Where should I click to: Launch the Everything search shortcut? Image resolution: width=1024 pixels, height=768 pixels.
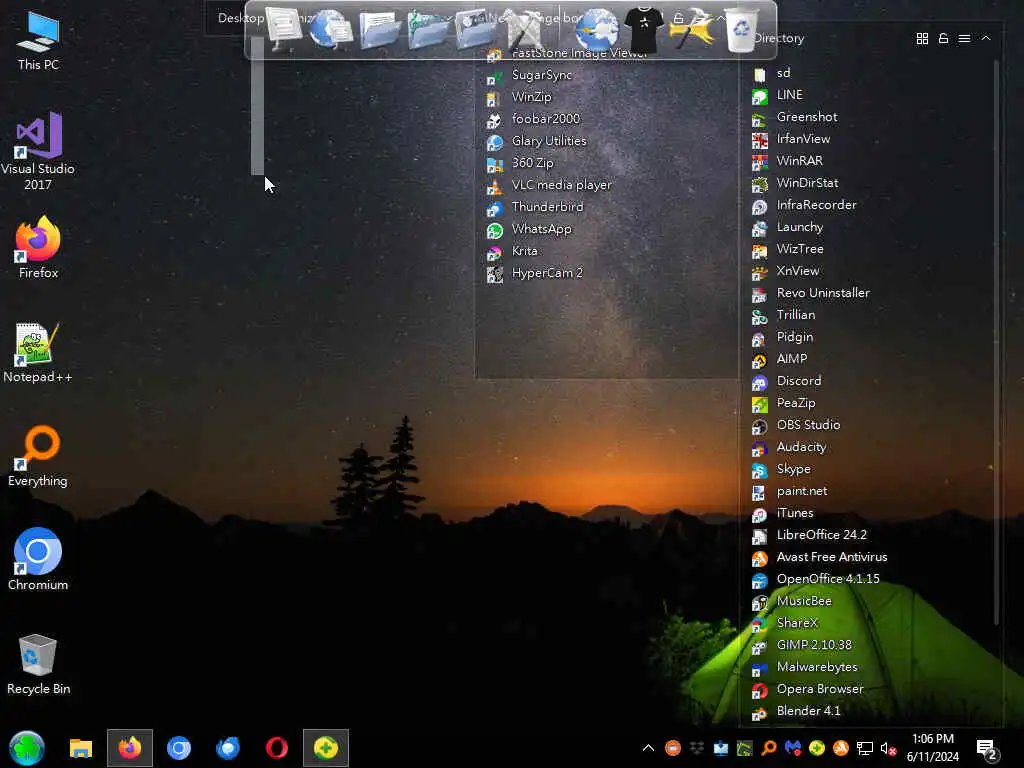tap(38, 456)
